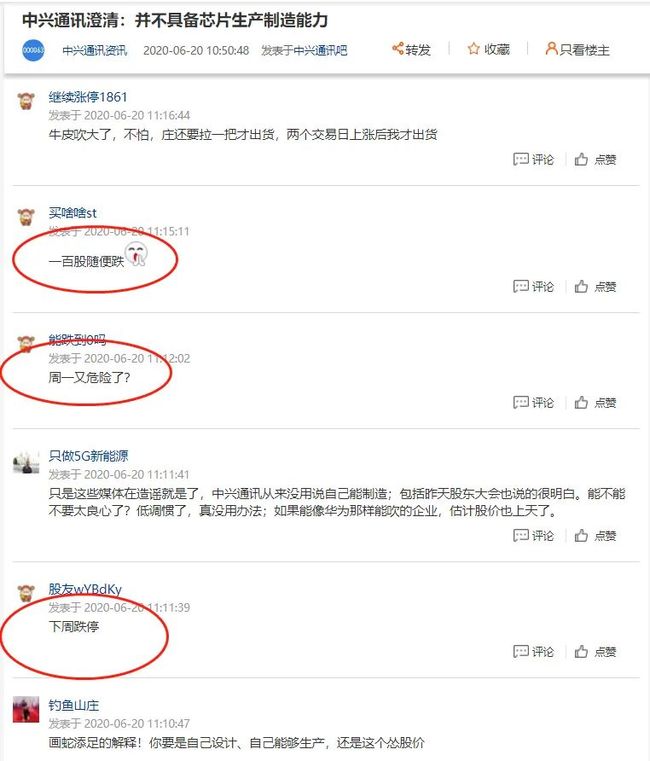The image size is (650, 761).
Task: Open author 中兴通讯资讯 profile link
Action: [95, 50]
